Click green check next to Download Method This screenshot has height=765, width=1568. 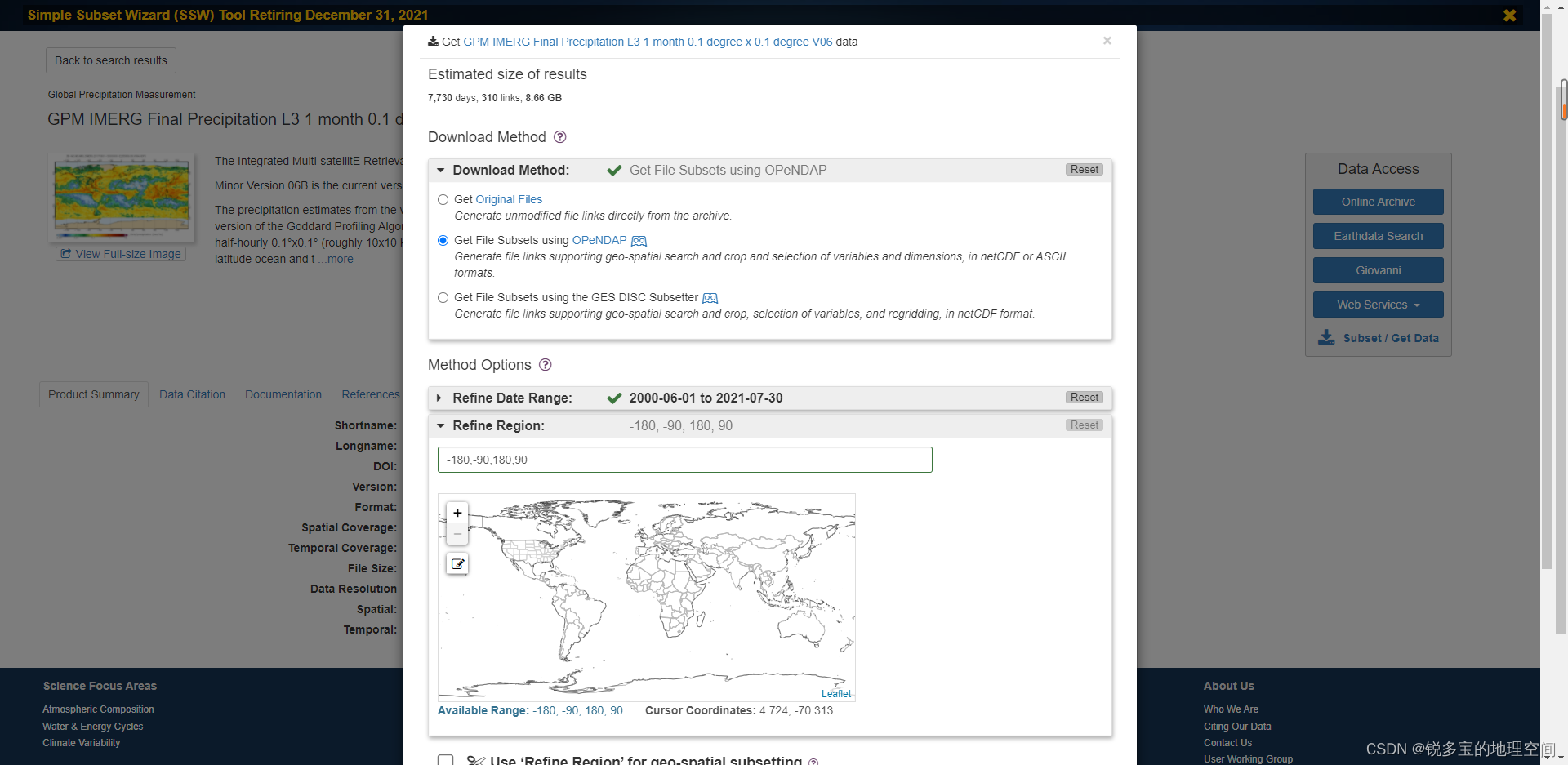[615, 171]
